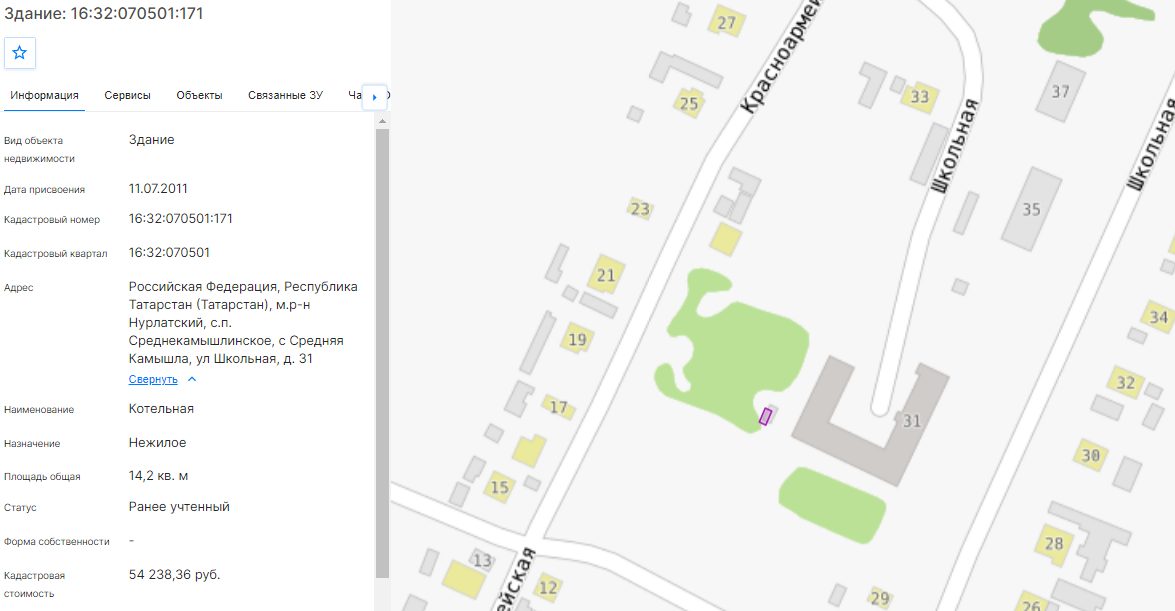Click the address text starting Российская Федерация
The height and width of the screenshot is (611, 1175).
(x=244, y=322)
